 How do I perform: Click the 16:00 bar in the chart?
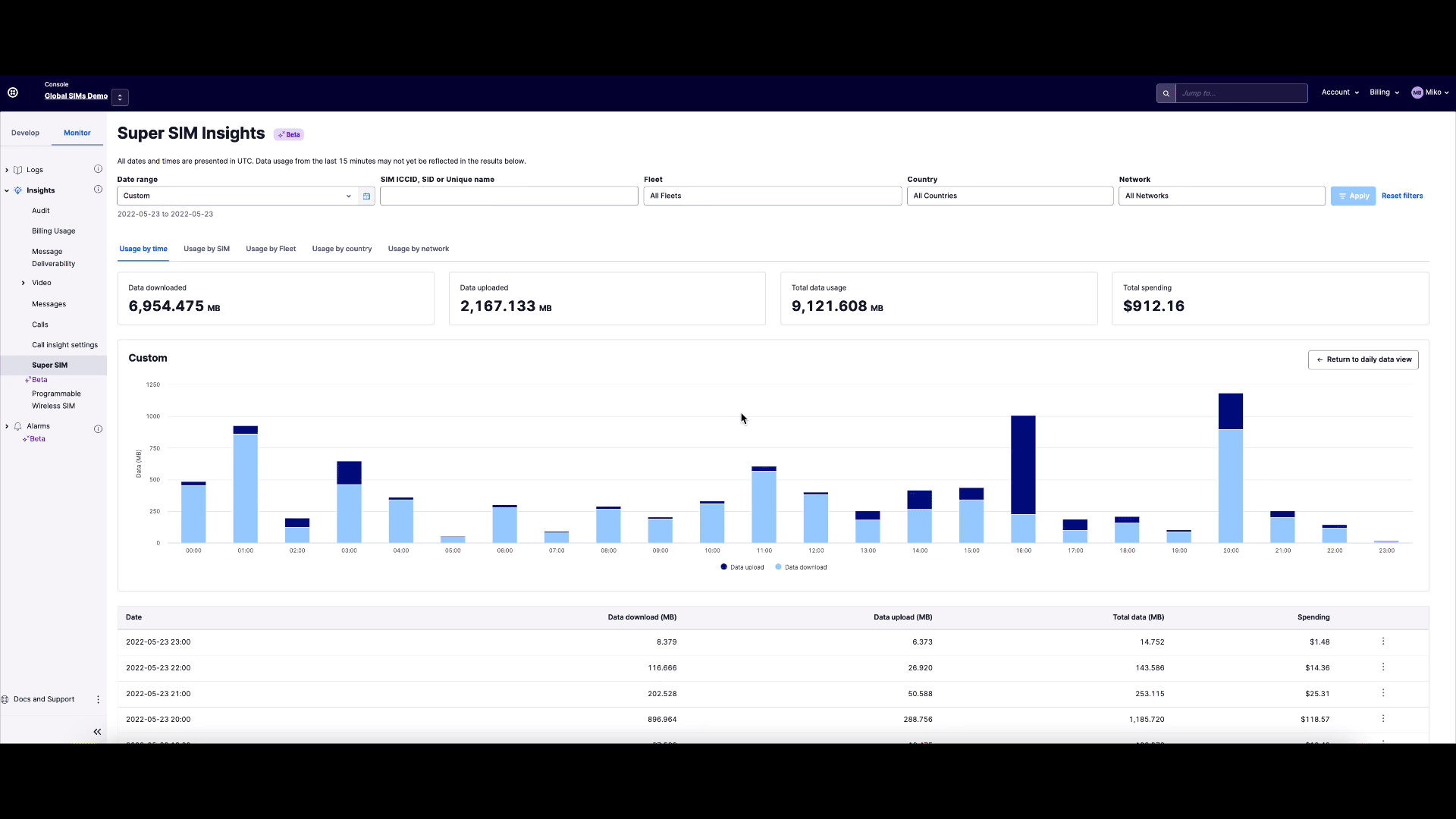point(1023,479)
